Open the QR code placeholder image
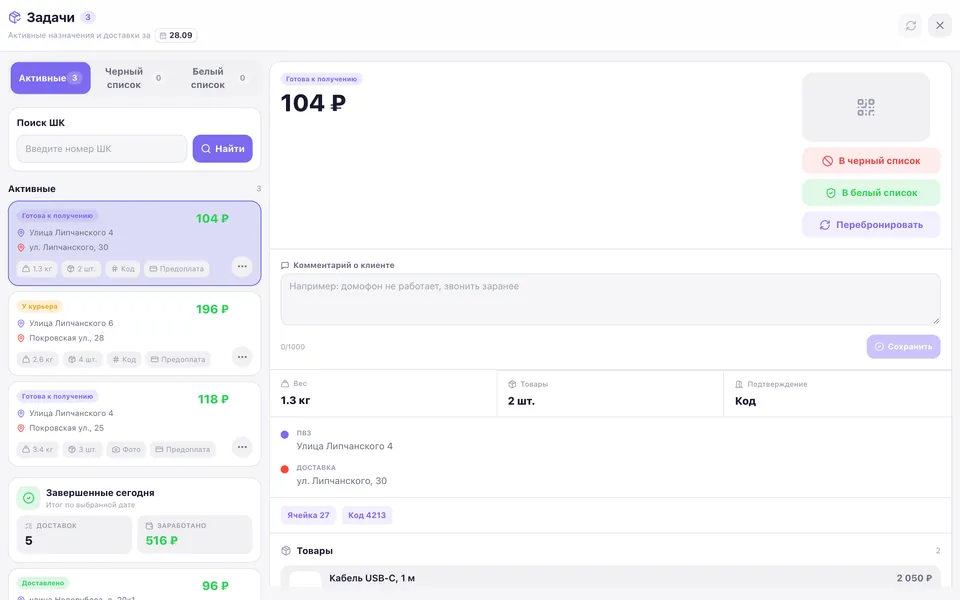Image resolution: width=960 pixels, height=600 pixels. click(866, 107)
